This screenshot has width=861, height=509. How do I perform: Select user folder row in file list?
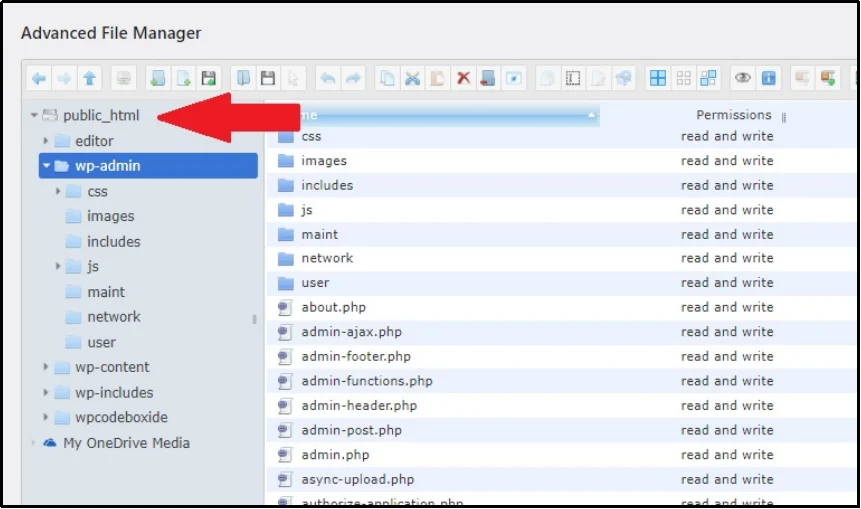(x=560, y=283)
